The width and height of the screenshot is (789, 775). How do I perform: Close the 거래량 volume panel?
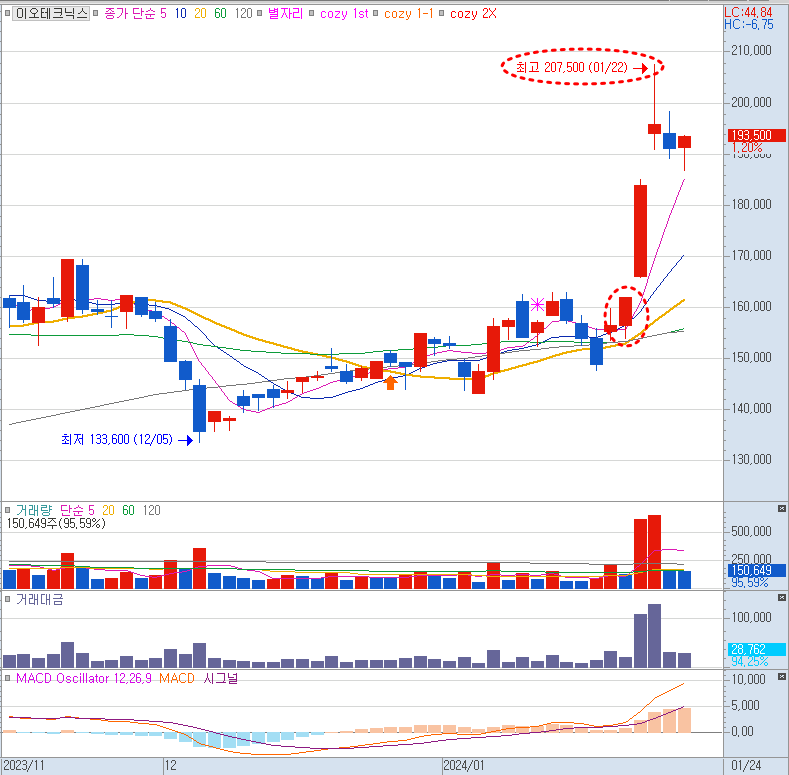click(x=781, y=509)
